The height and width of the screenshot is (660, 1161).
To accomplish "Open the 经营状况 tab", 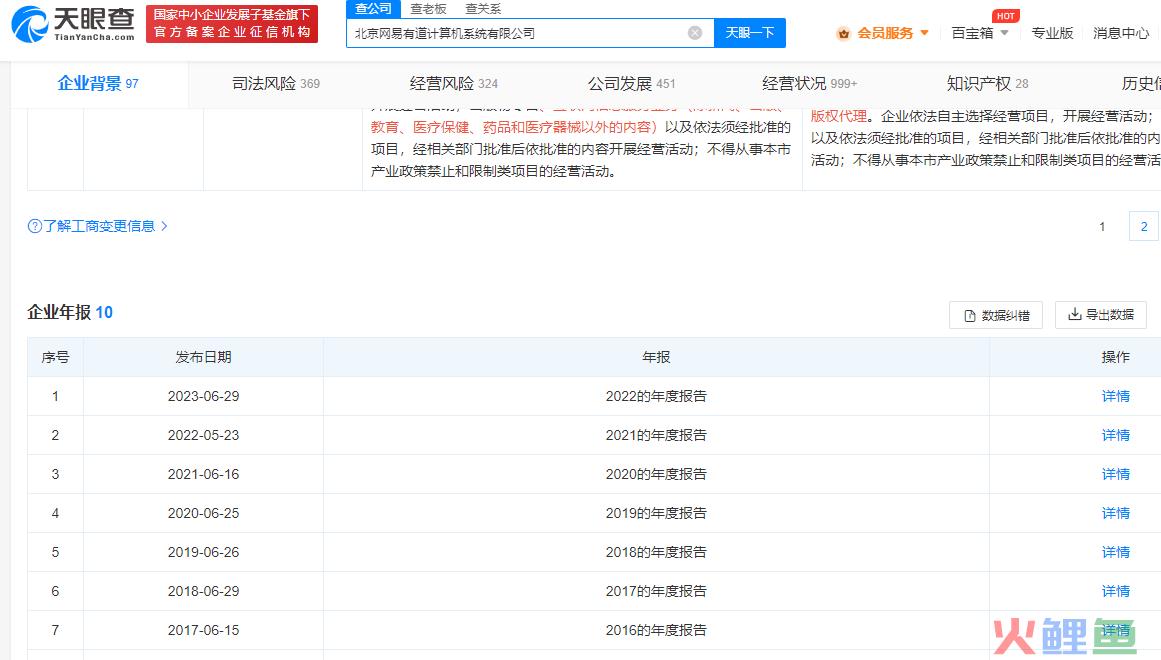I will pos(809,84).
